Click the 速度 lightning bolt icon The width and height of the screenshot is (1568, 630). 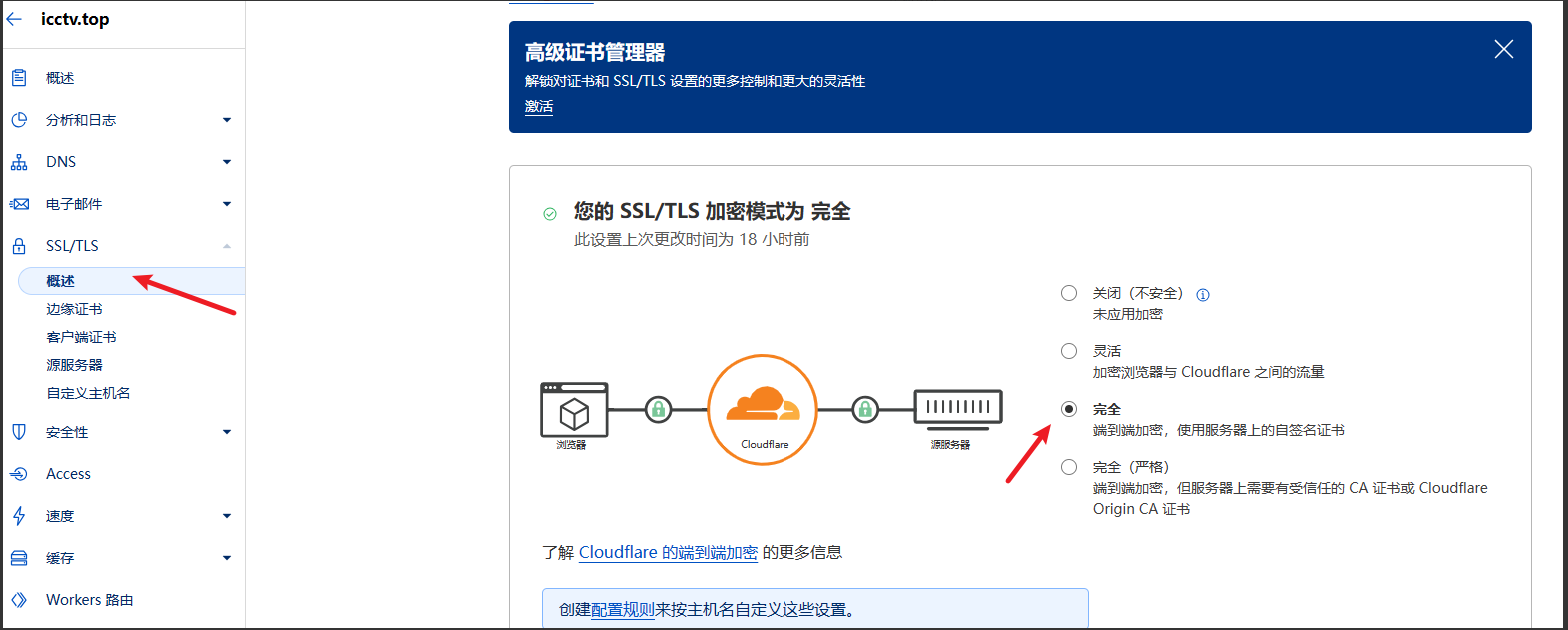(19, 516)
